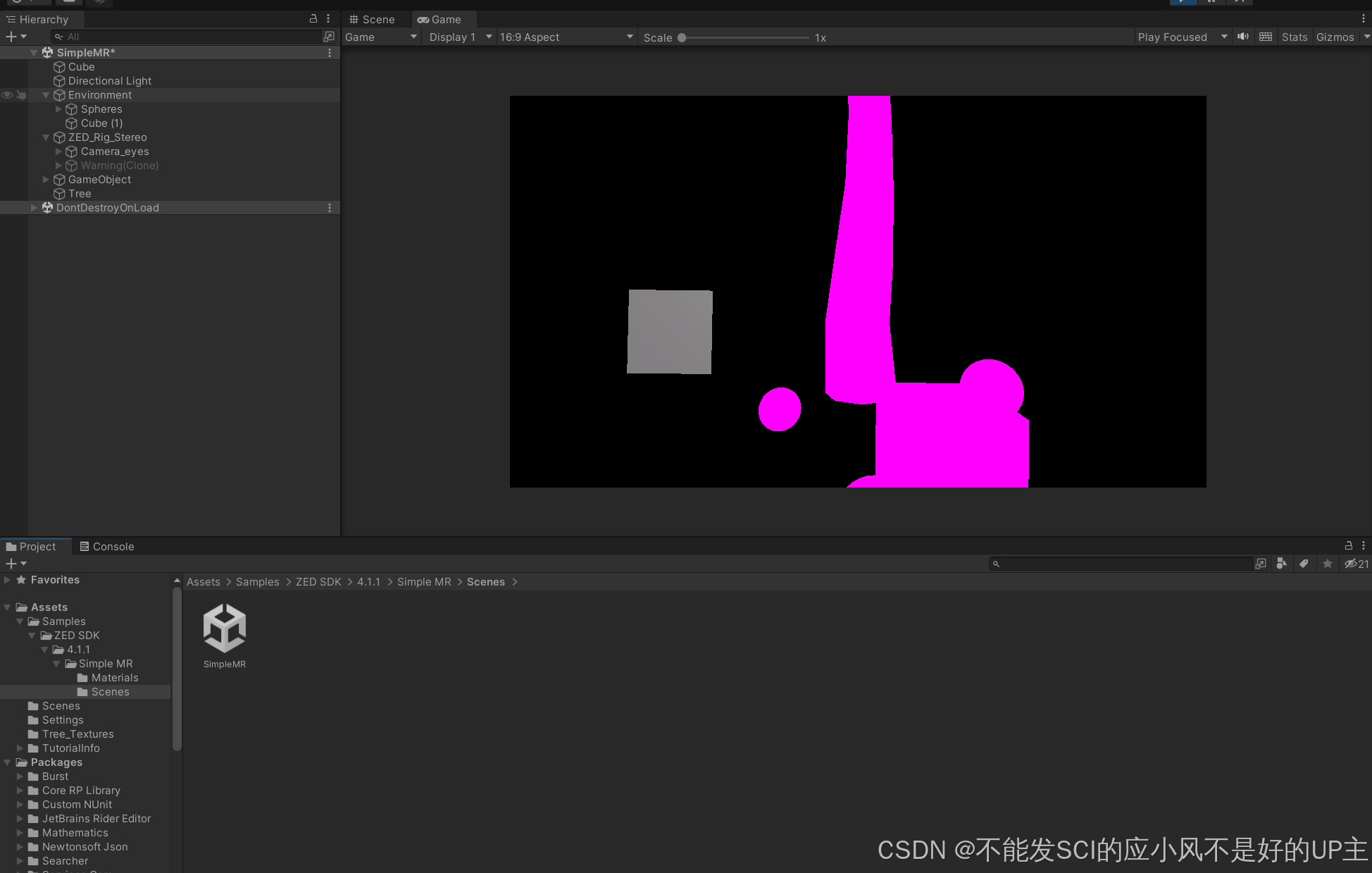Click the Stats button
The height and width of the screenshot is (873, 1372).
click(x=1294, y=37)
